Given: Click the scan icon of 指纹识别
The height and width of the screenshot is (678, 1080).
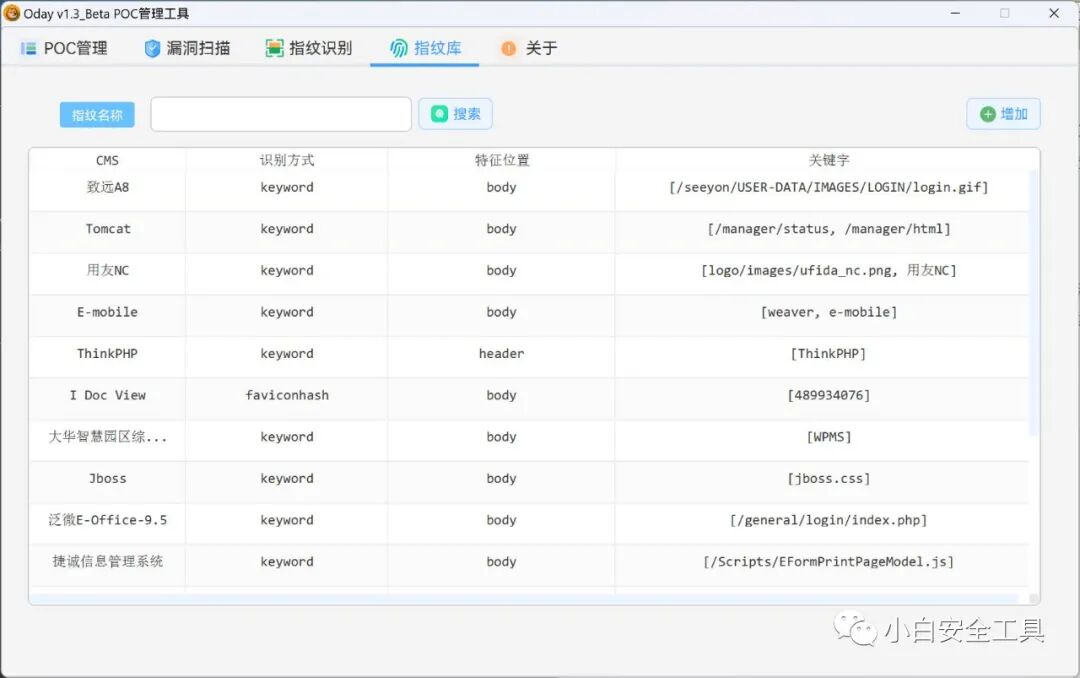Looking at the screenshot, I should [274, 48].
